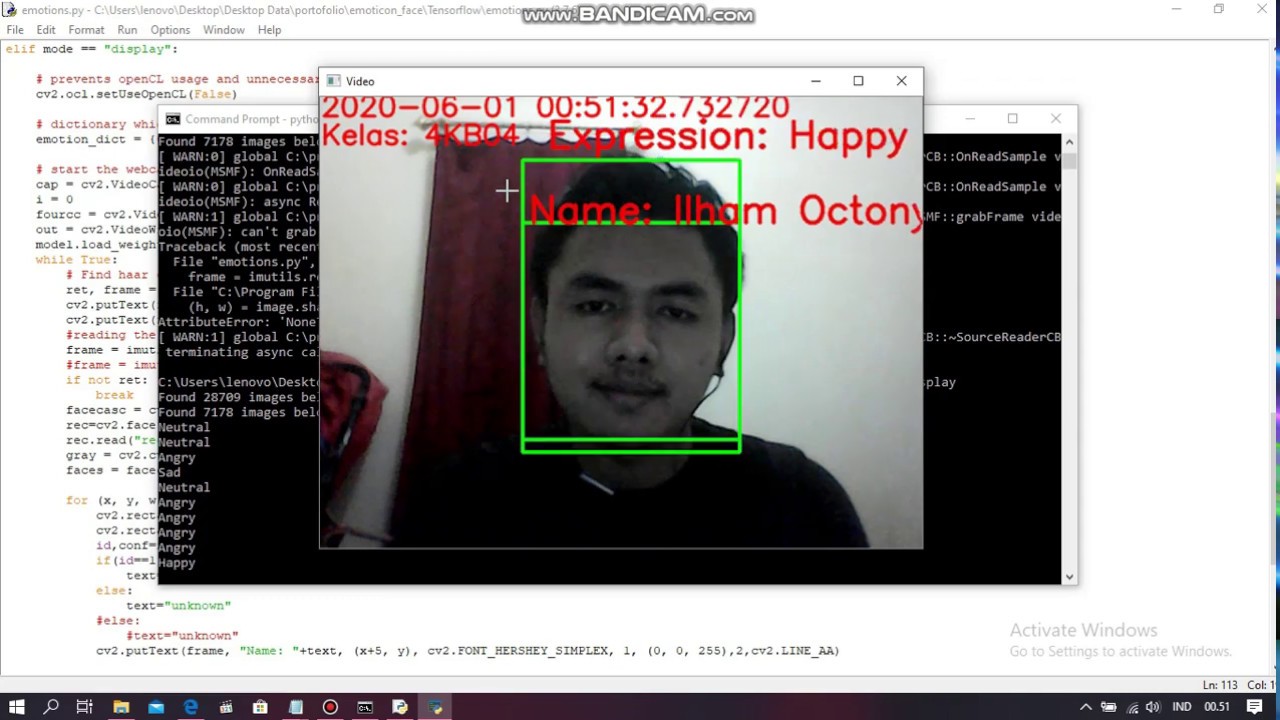Image resolution: width=1280 pixels, height=720 pixels.
Task: Click 'cv2.ocl.setUseOpenCL(False)' code line
Action: (x=136, y=94)
